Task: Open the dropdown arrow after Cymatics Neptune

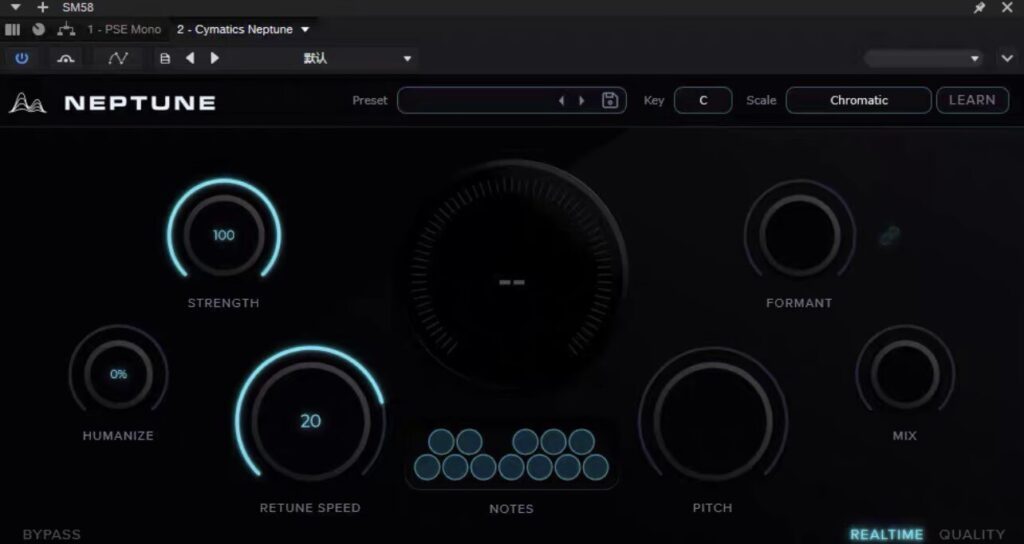Action: tap(305, 29)
